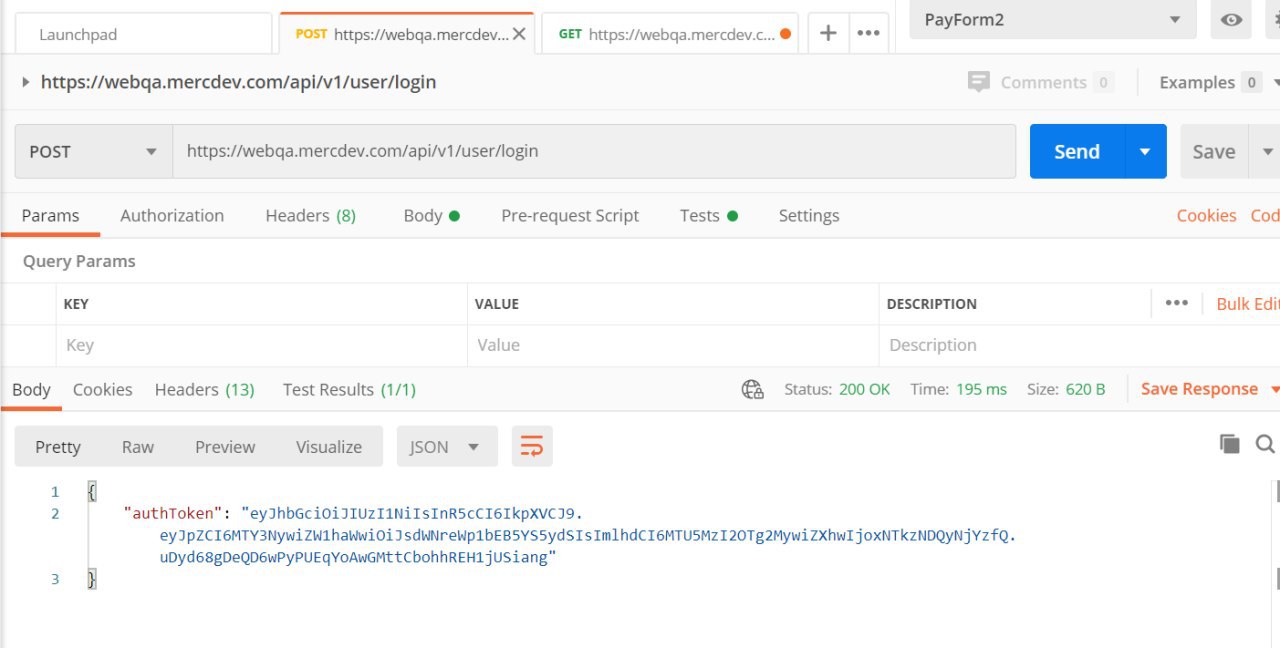
Task: Open the Comments panel
Action: pos(1041,82)
